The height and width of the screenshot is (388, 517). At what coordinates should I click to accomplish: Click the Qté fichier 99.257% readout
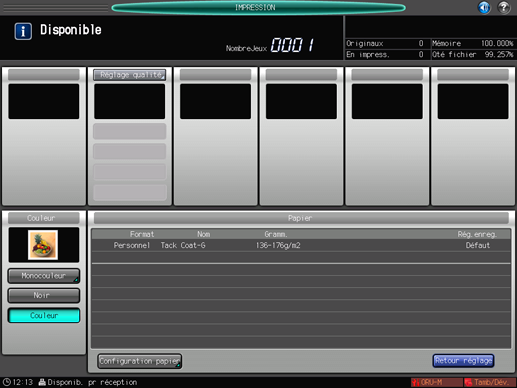(x=473, y=54)
